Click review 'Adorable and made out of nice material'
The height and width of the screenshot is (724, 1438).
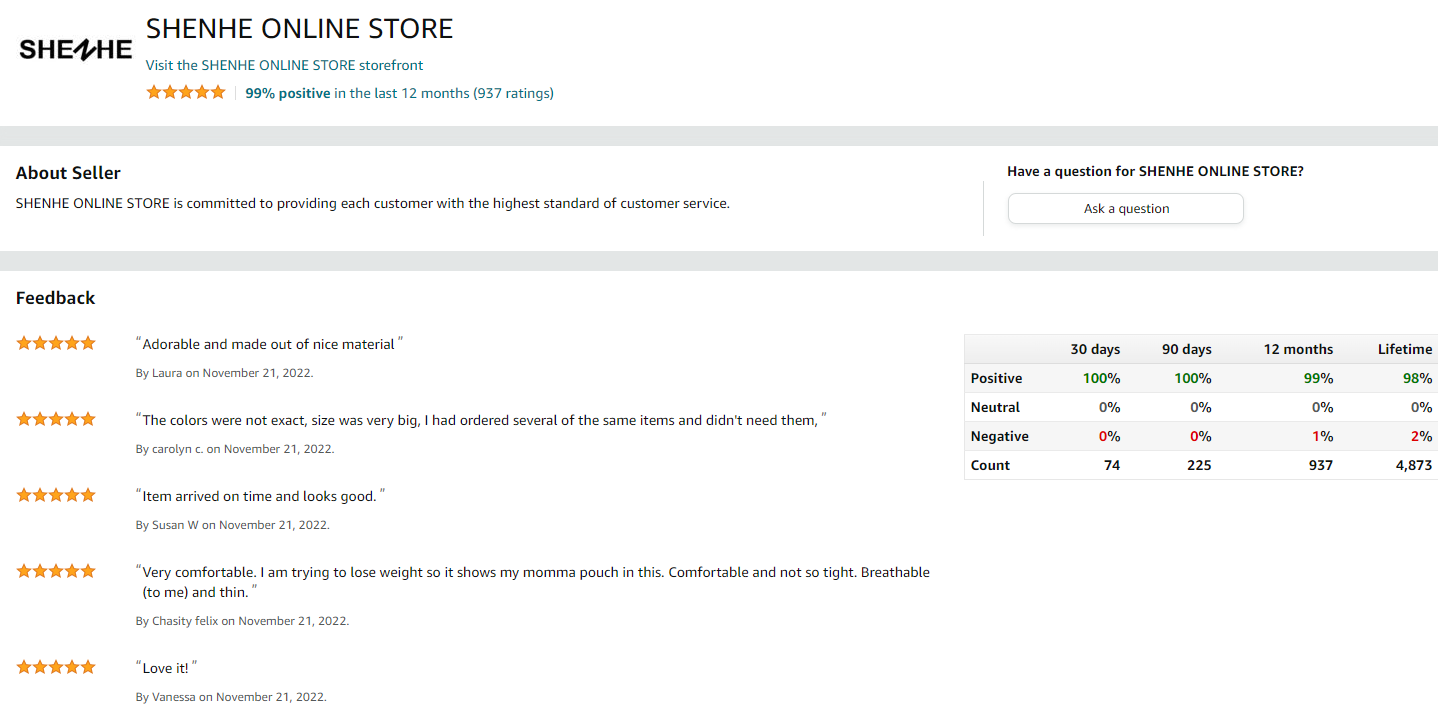(269, 344)
